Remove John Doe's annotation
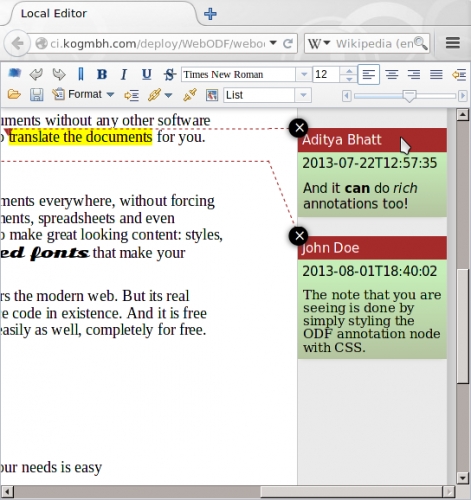Screen dimensions: 471x500 299,236
